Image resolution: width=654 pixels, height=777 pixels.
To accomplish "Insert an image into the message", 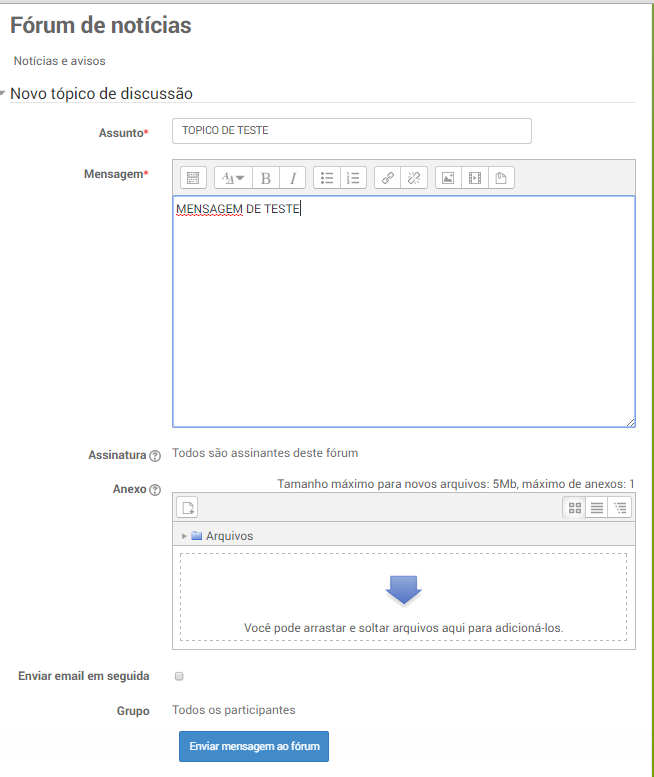I will coord(448,178).
